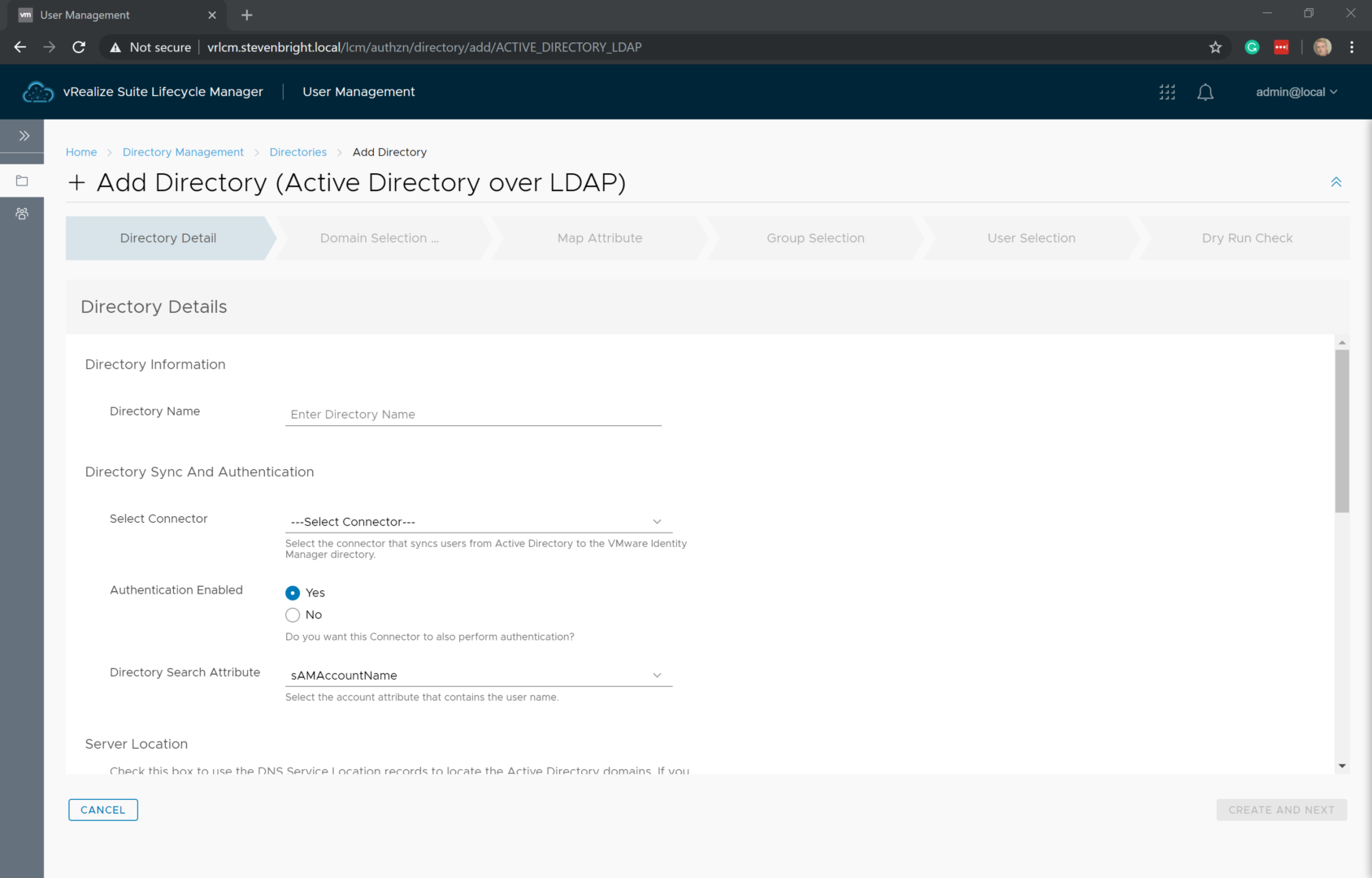Open Directory Search Attribute dropdown

coord(478,676)
